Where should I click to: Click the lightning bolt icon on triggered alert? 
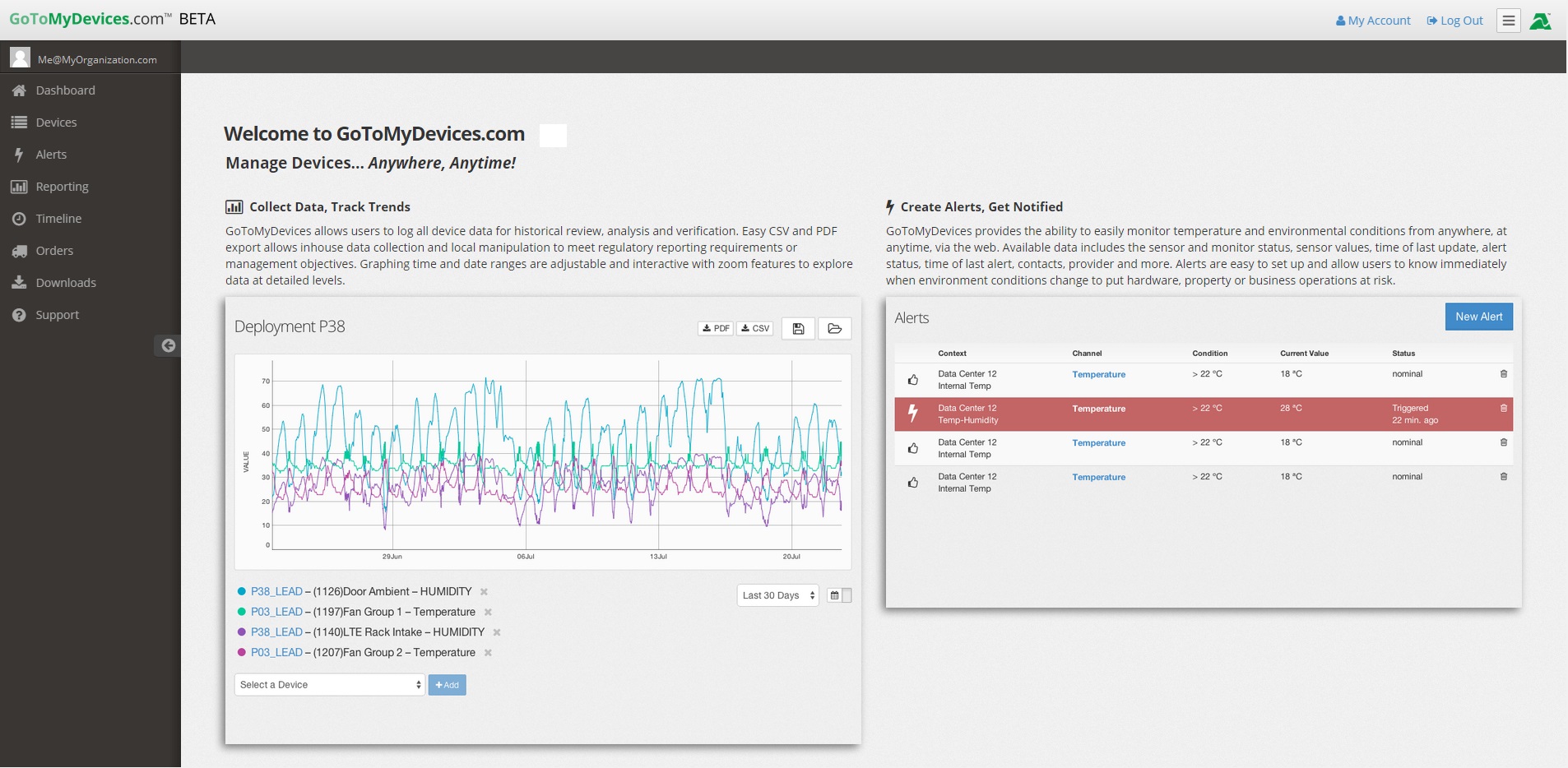click(x=912, y=413)
